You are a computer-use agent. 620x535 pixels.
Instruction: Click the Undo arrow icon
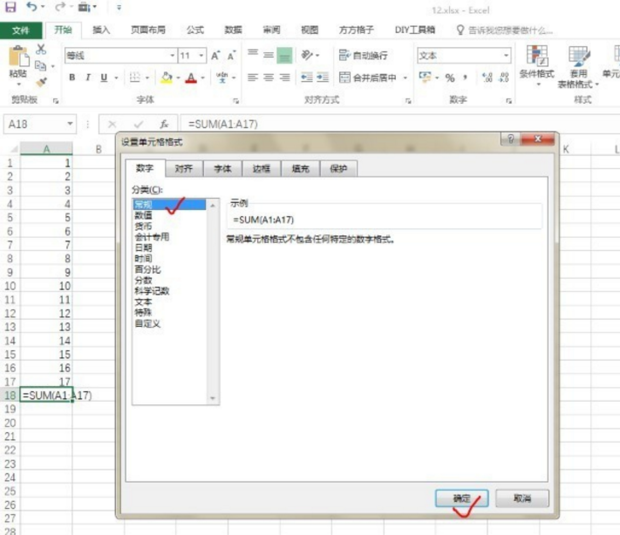32,7
